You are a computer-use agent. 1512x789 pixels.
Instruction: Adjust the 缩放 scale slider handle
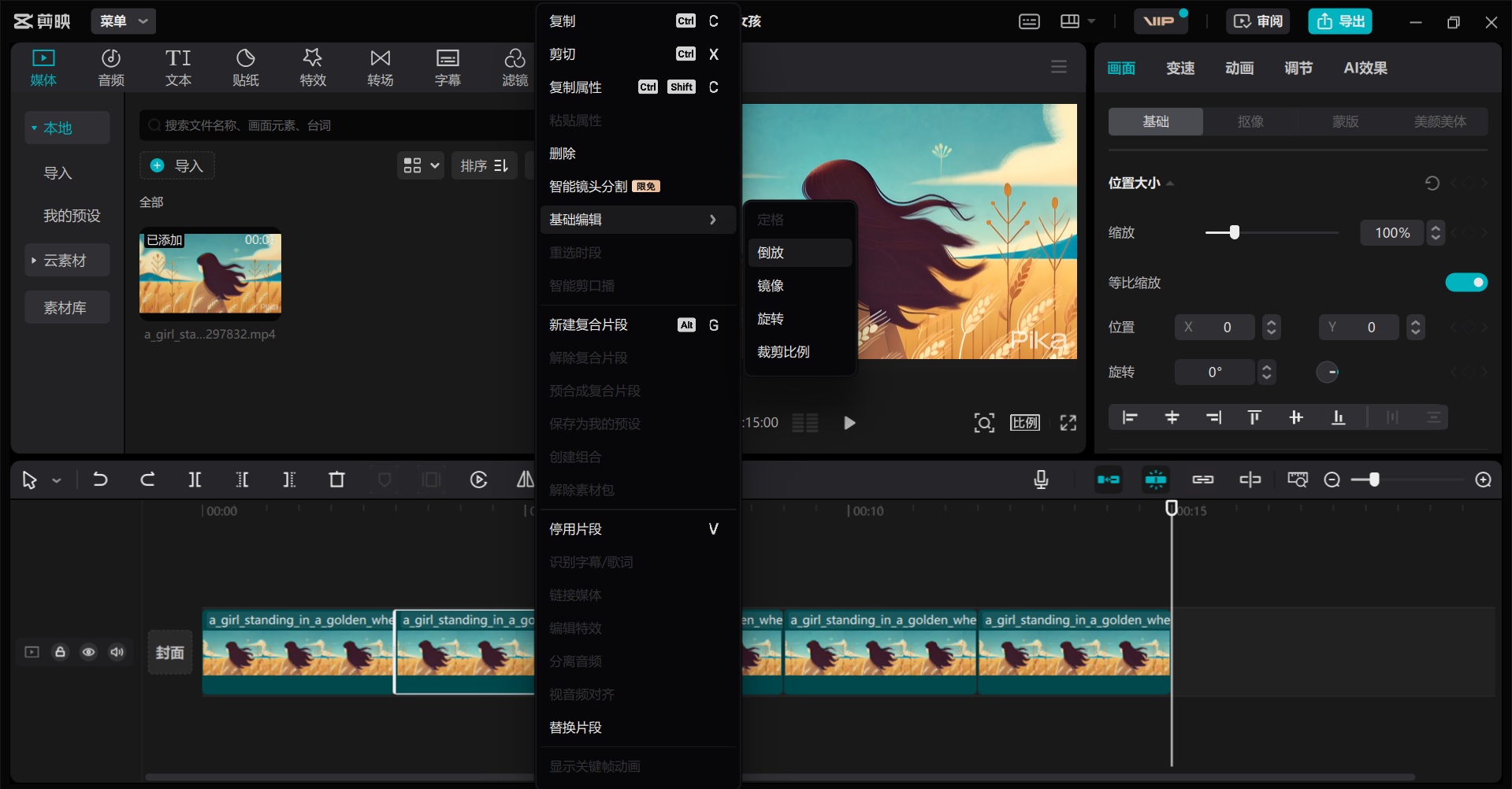1234,232
